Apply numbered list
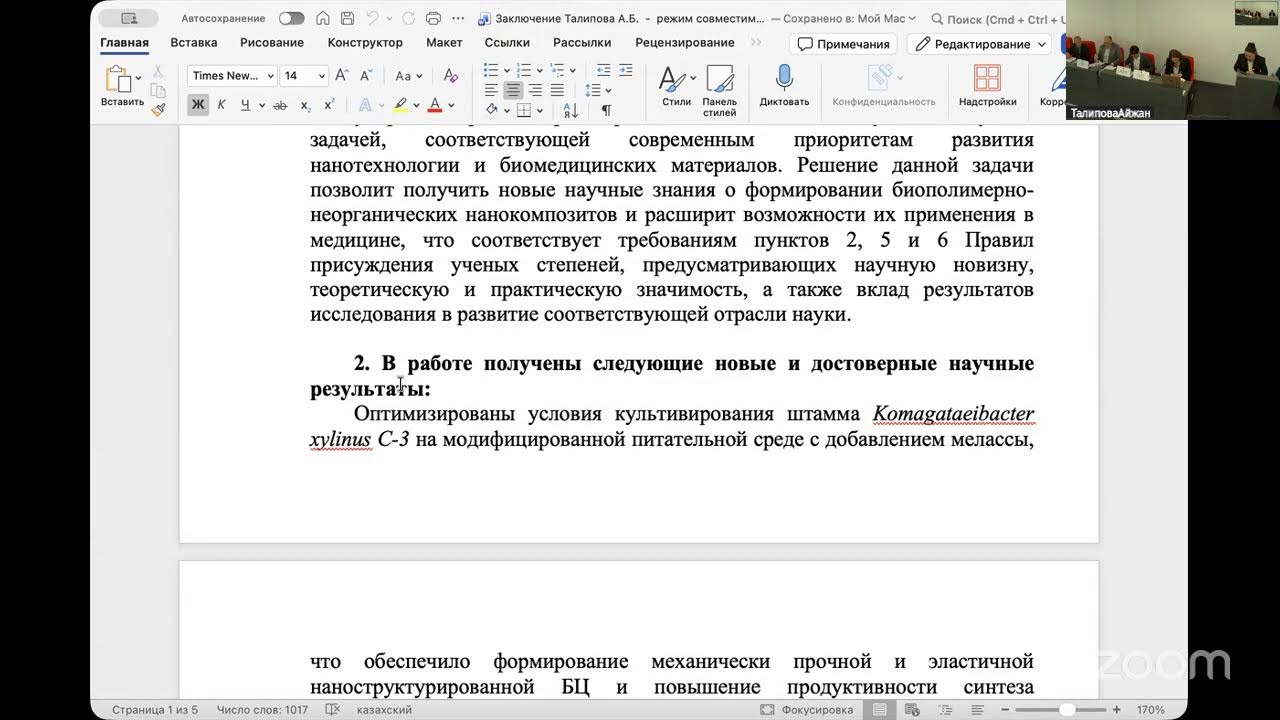 pyautogui.click(x=526, y=71)
